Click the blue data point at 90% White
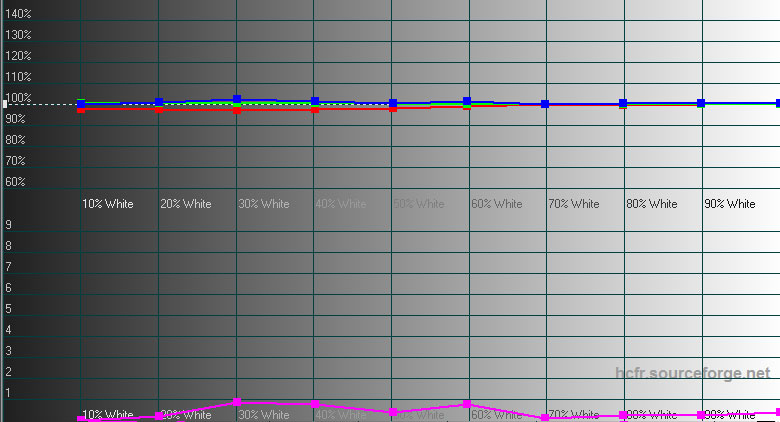Viewport: 780px width, 422px height. pyautogui.click(x=701, y=103)
